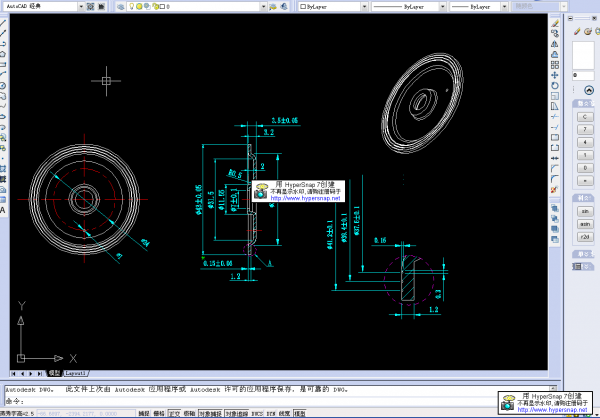Viewport: 600px width, 418px height.
Task: Select the Break tool
Action: (x=555, y=147)
